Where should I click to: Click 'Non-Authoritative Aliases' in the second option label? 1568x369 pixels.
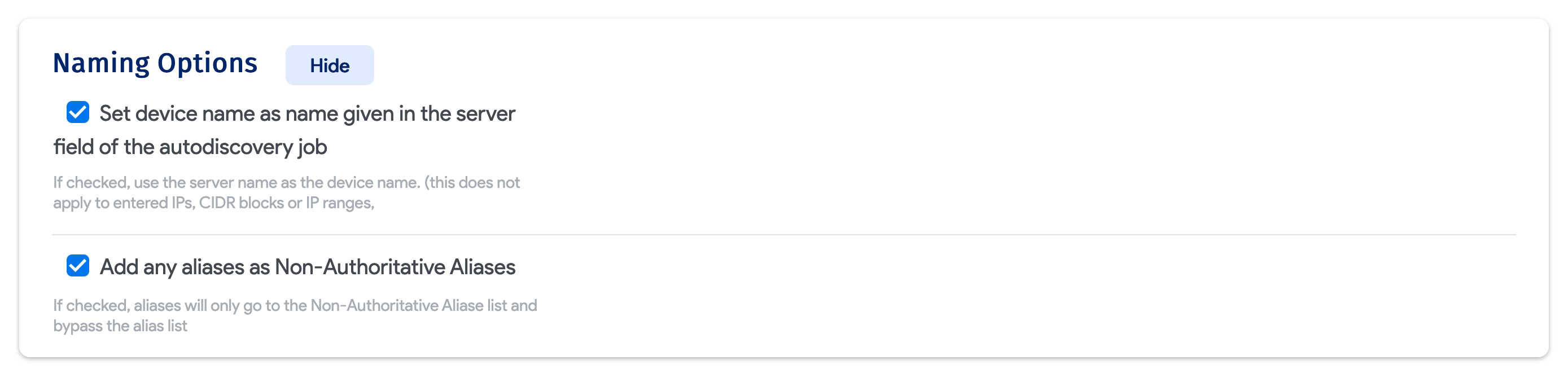[x=395, y=267]
